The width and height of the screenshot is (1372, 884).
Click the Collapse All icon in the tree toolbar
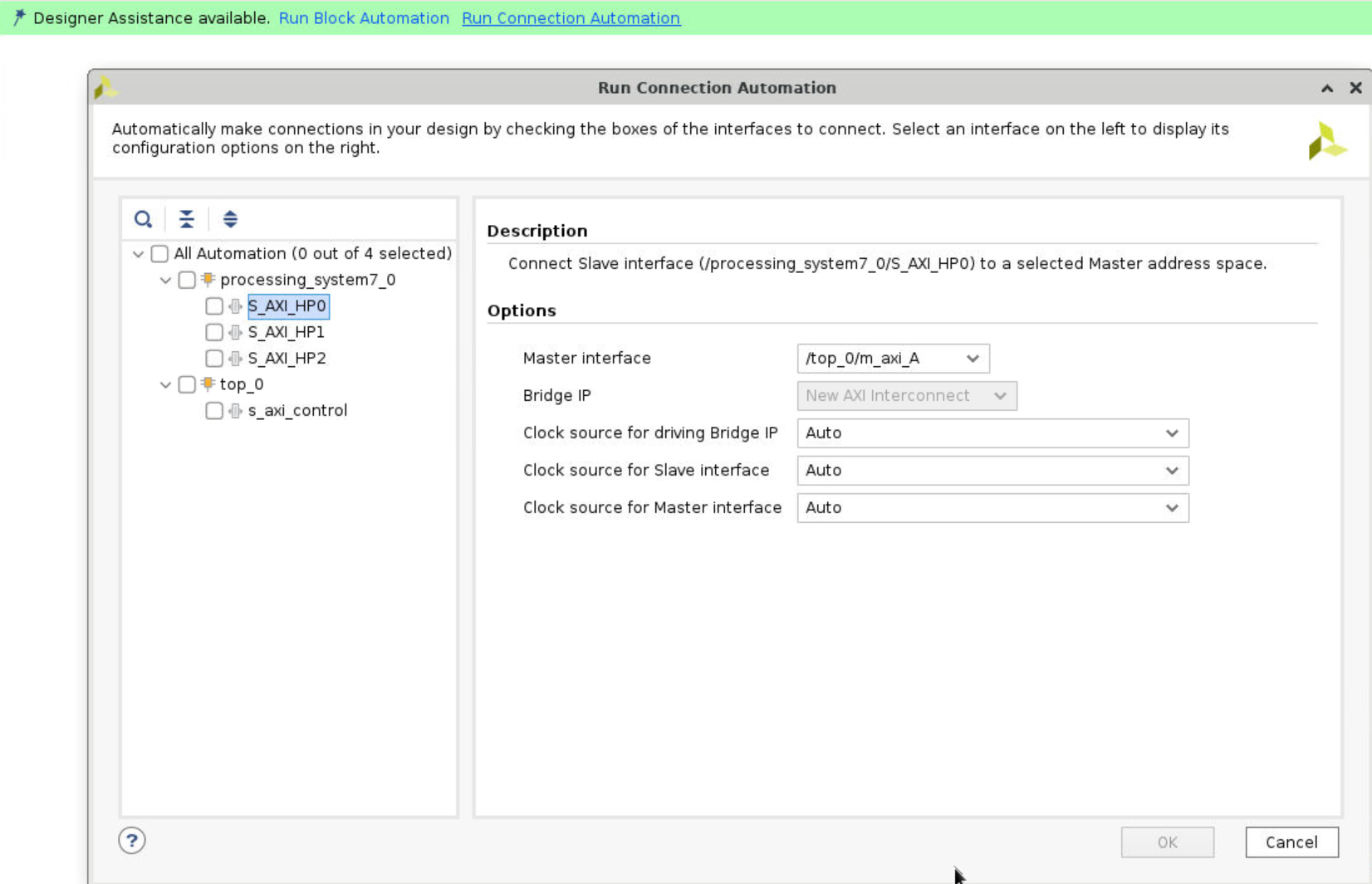point(187,219)
